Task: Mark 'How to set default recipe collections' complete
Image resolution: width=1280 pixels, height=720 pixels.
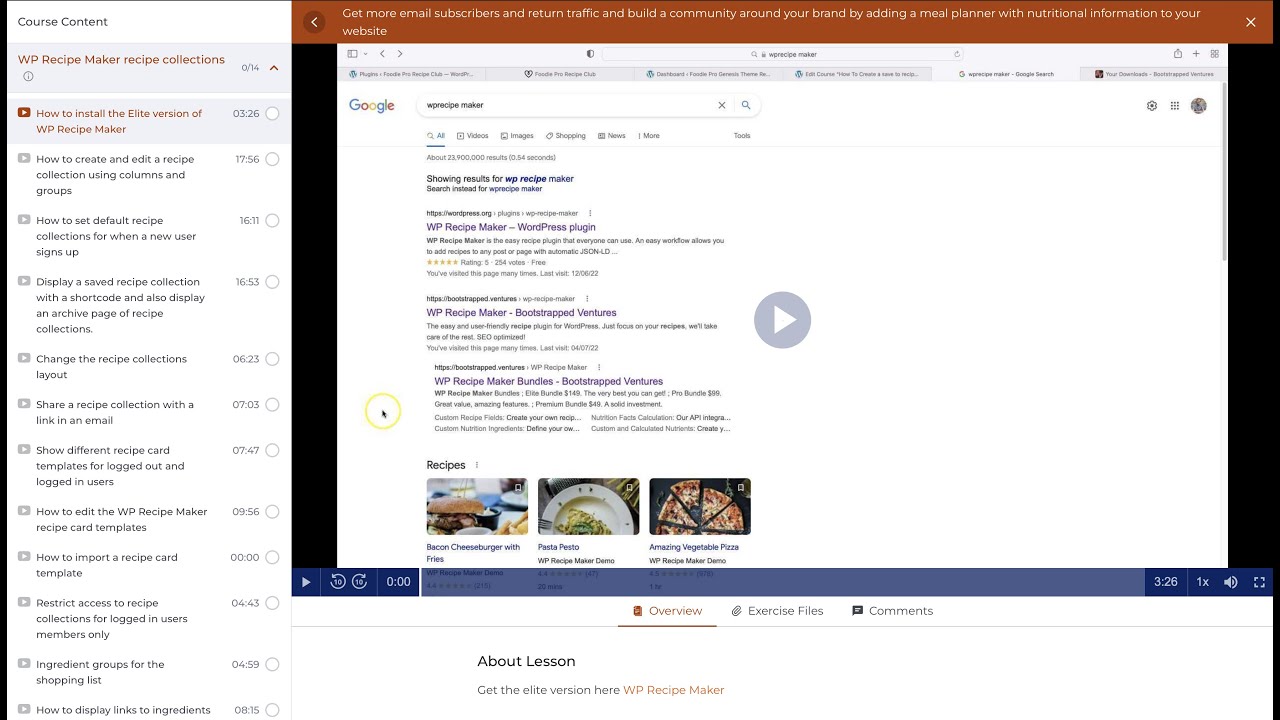Action: point(272,221)
